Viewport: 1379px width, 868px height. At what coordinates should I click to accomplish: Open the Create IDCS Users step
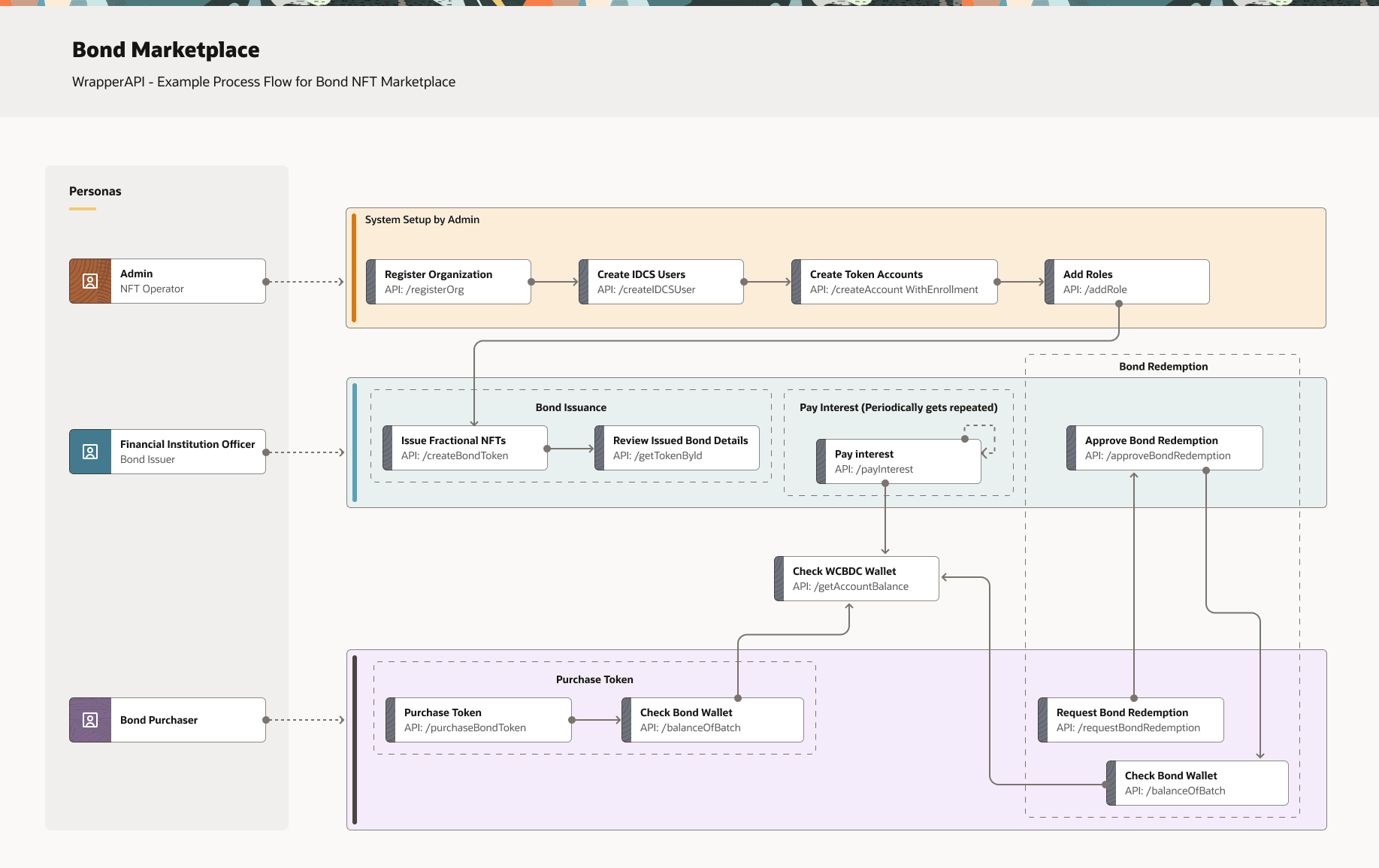click(x=661, y=282)
